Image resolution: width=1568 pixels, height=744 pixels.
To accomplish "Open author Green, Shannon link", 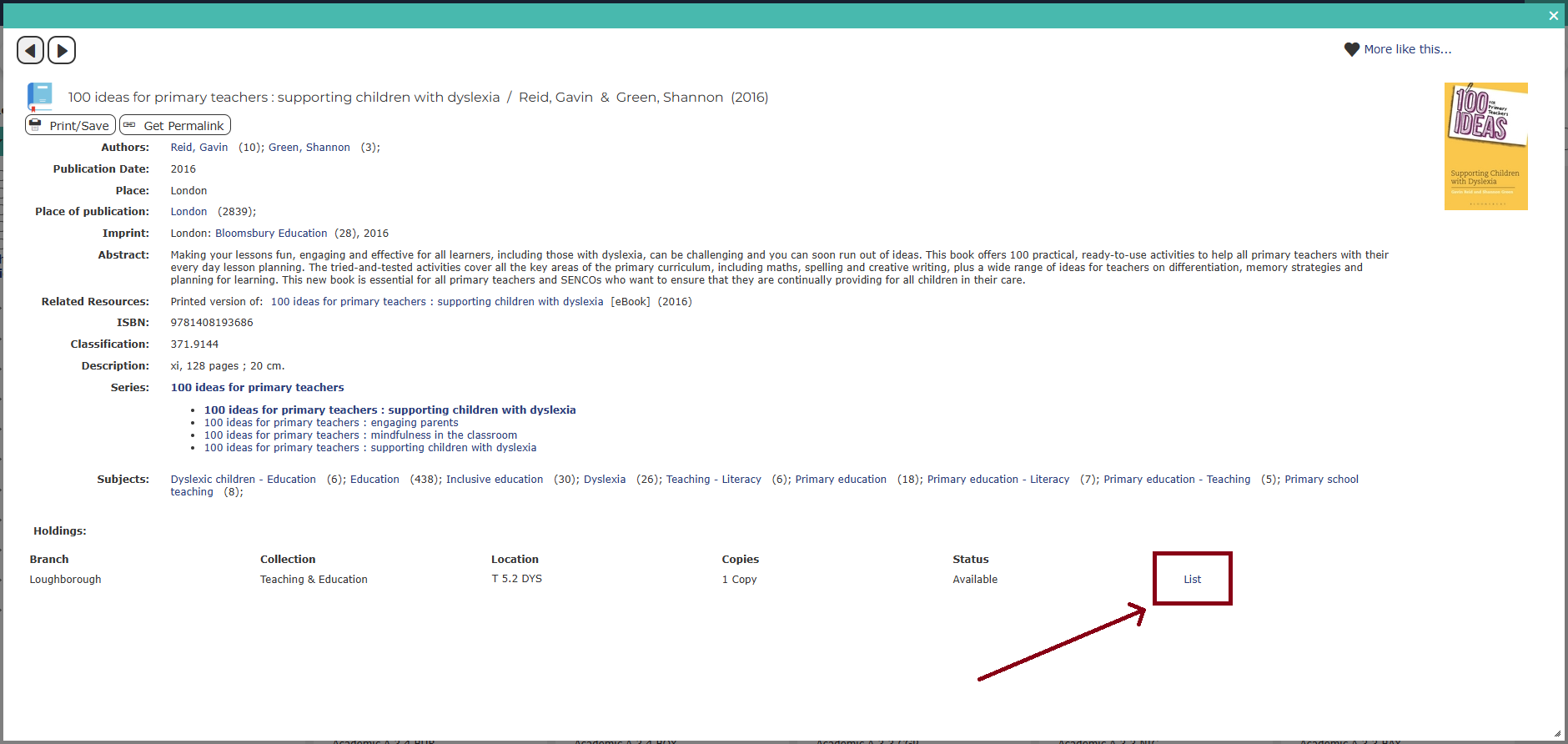I will click(x=309, y=148).
